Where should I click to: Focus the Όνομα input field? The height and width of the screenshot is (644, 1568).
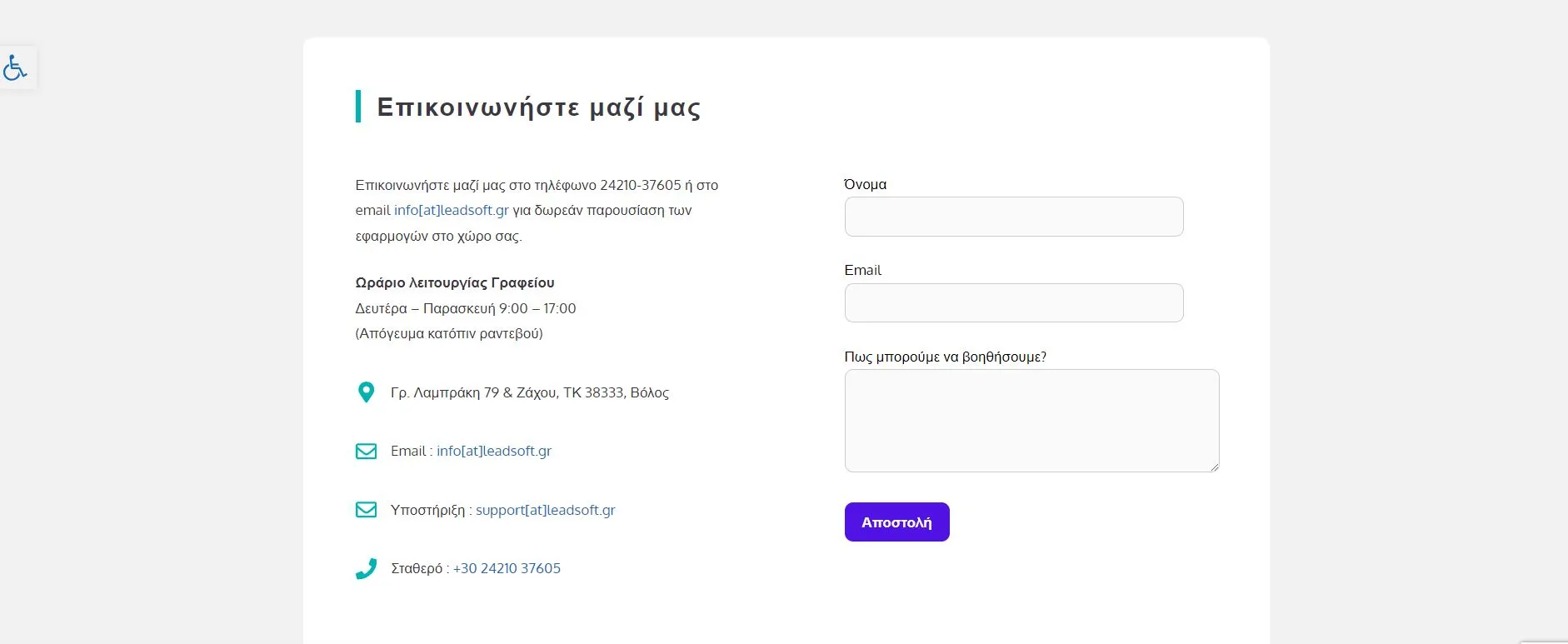(x=1013, y=217)
